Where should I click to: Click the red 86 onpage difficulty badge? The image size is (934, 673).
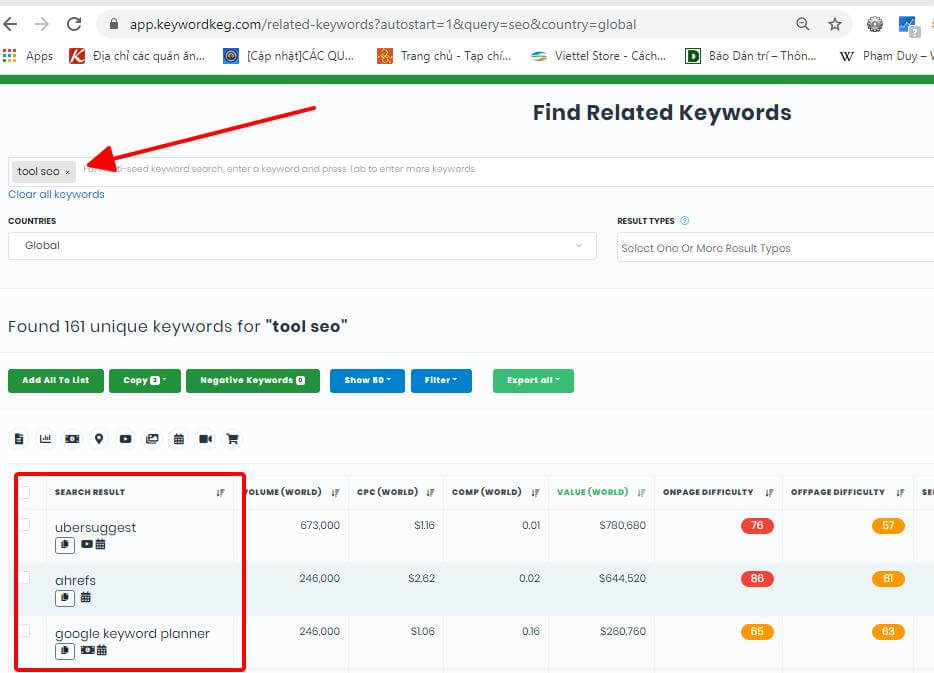pos(757,578)
